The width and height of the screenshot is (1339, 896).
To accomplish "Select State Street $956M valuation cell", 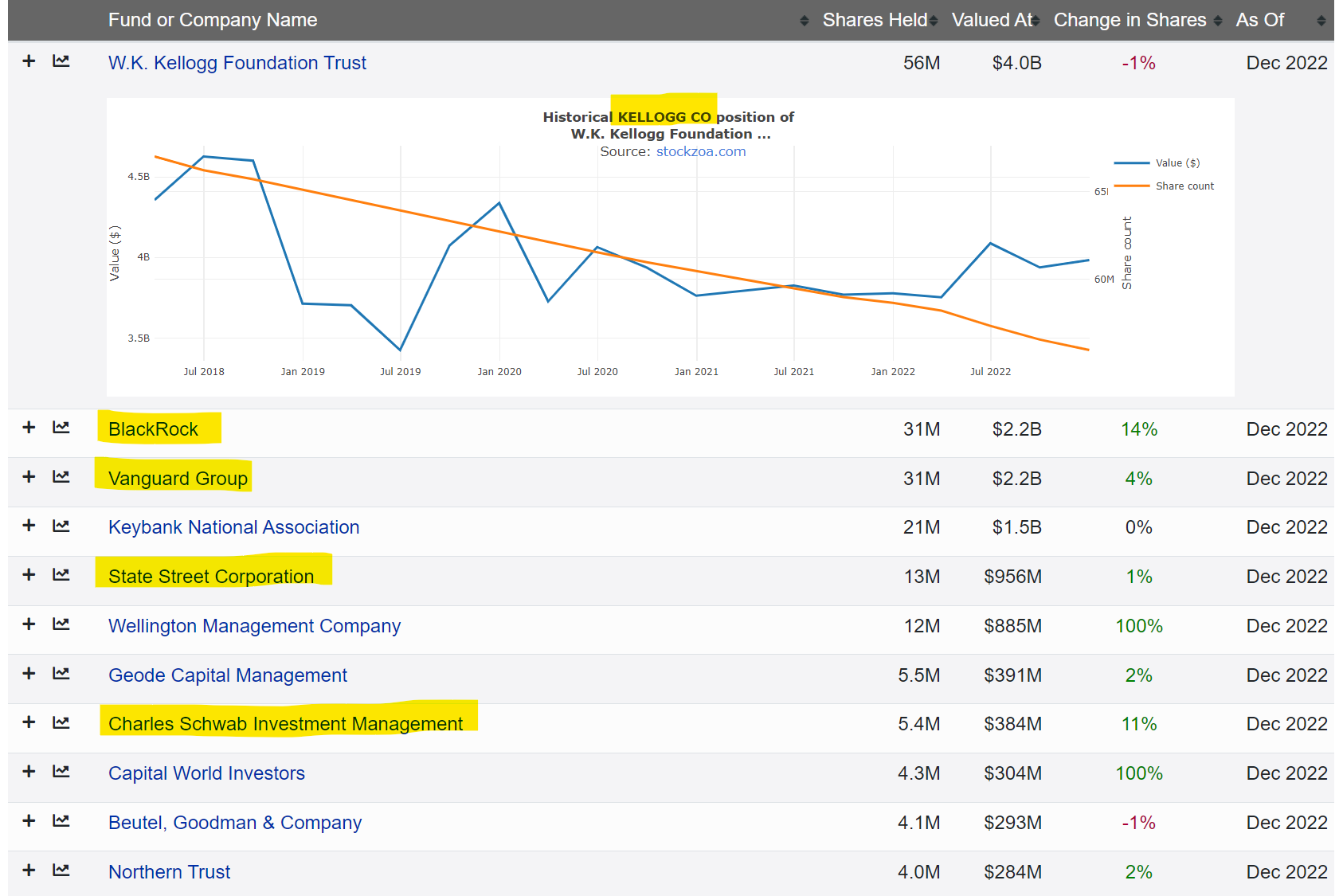I will click(1012, 577).
